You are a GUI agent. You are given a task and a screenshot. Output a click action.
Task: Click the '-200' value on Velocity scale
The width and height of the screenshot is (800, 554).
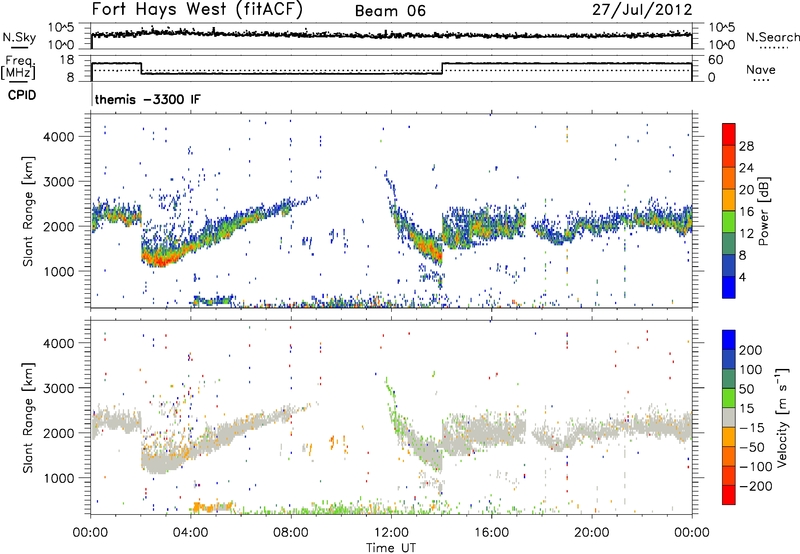tap(755, 486)
